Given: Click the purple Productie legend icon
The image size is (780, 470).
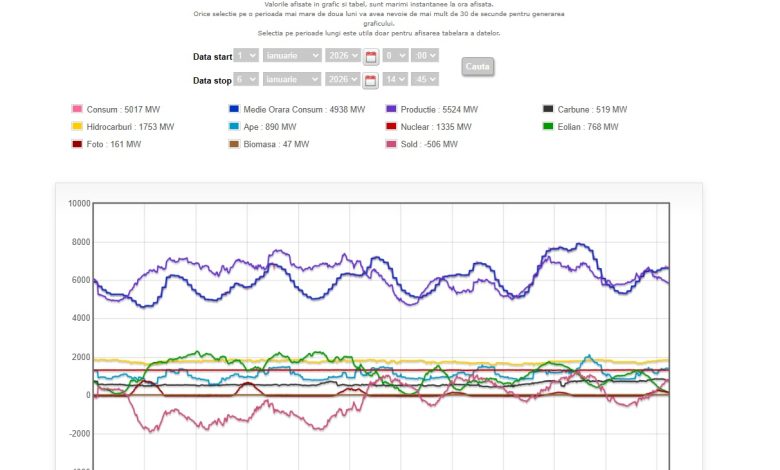Looking at the screenshot, I should [x=391, y=109].
